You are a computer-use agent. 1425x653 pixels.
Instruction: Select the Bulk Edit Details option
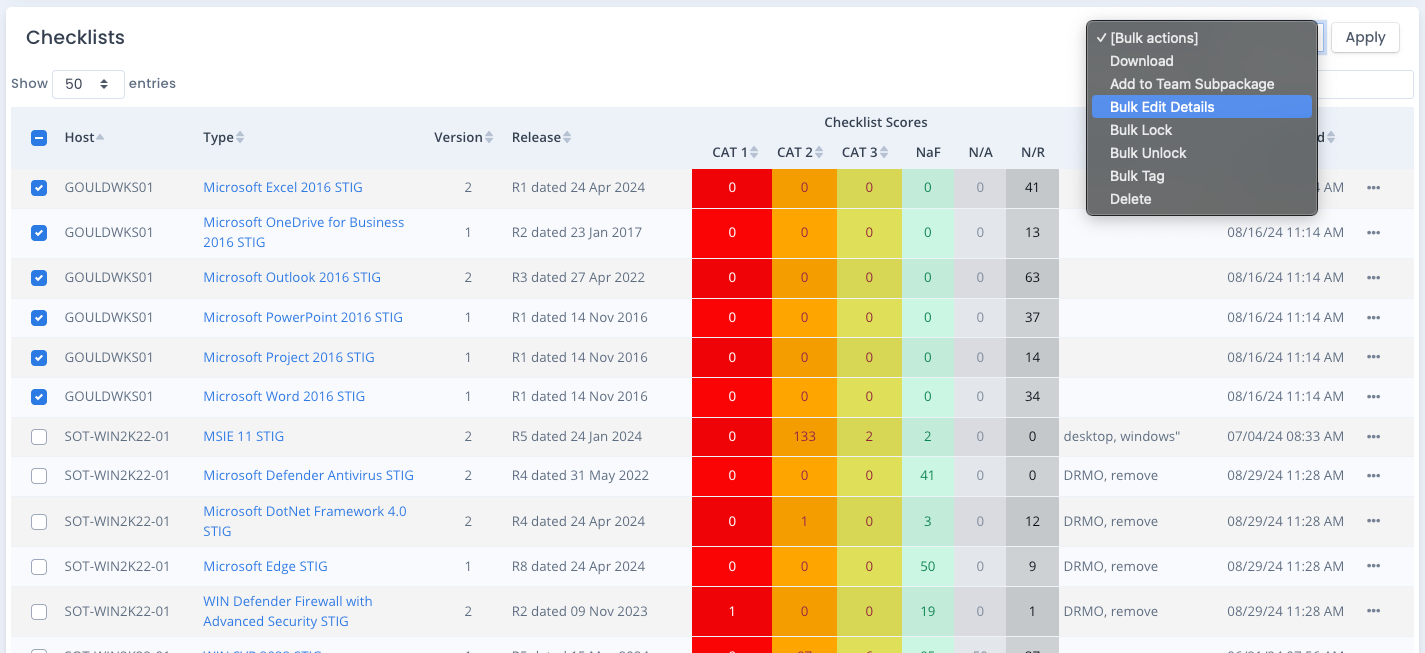tap(1202, 107)
